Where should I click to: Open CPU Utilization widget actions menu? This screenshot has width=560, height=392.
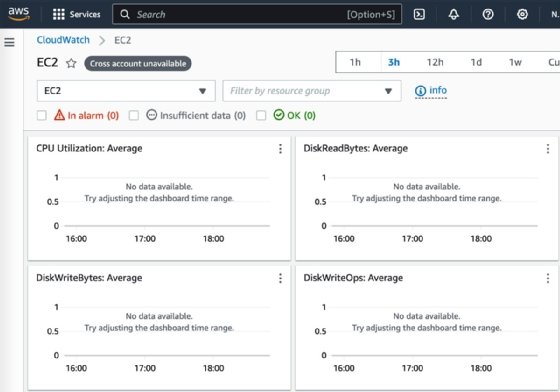click(x=280, y=149)
